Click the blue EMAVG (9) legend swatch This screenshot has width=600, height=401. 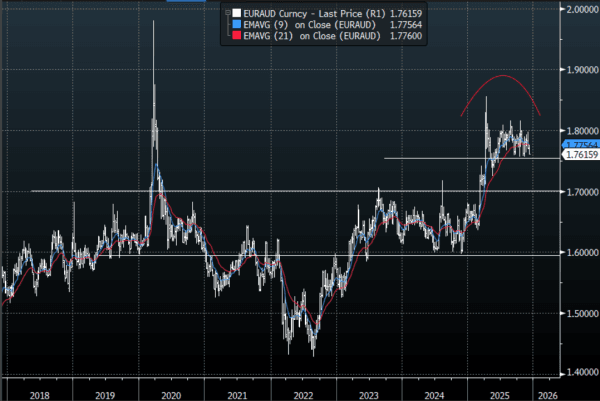(237, 24)
